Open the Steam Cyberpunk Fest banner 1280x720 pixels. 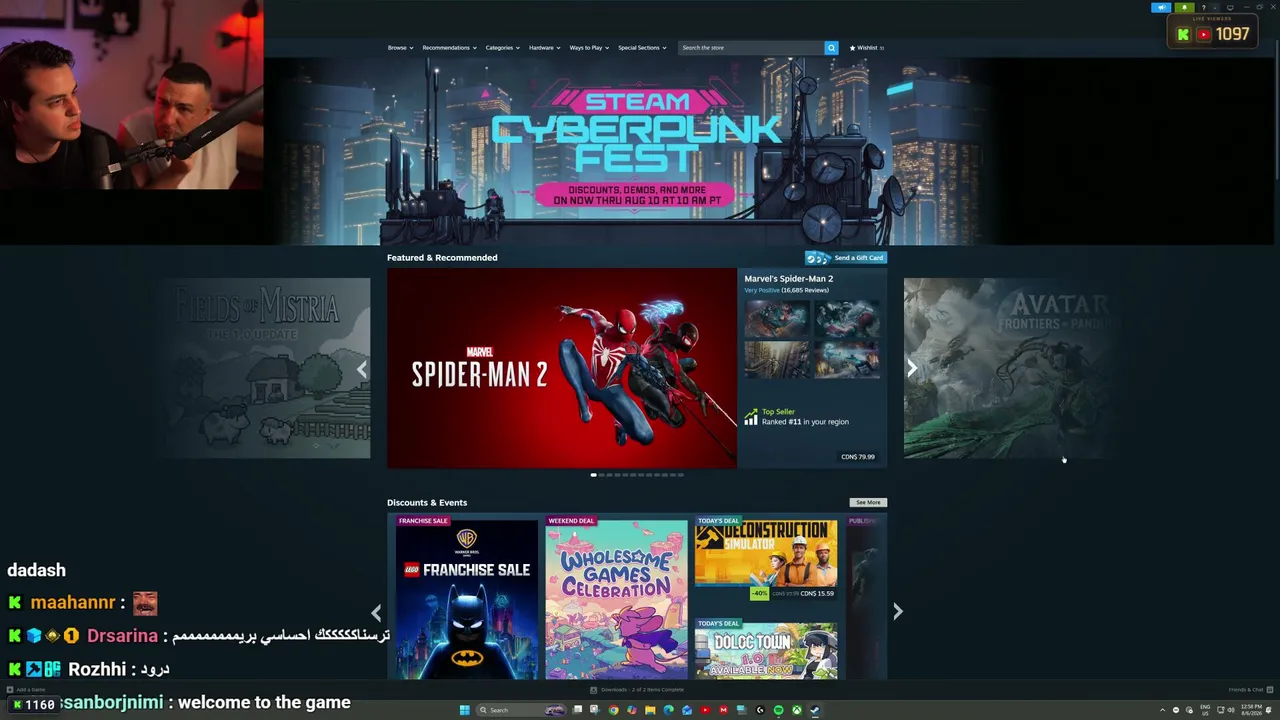pyautogui.click(x=635, y=150)
